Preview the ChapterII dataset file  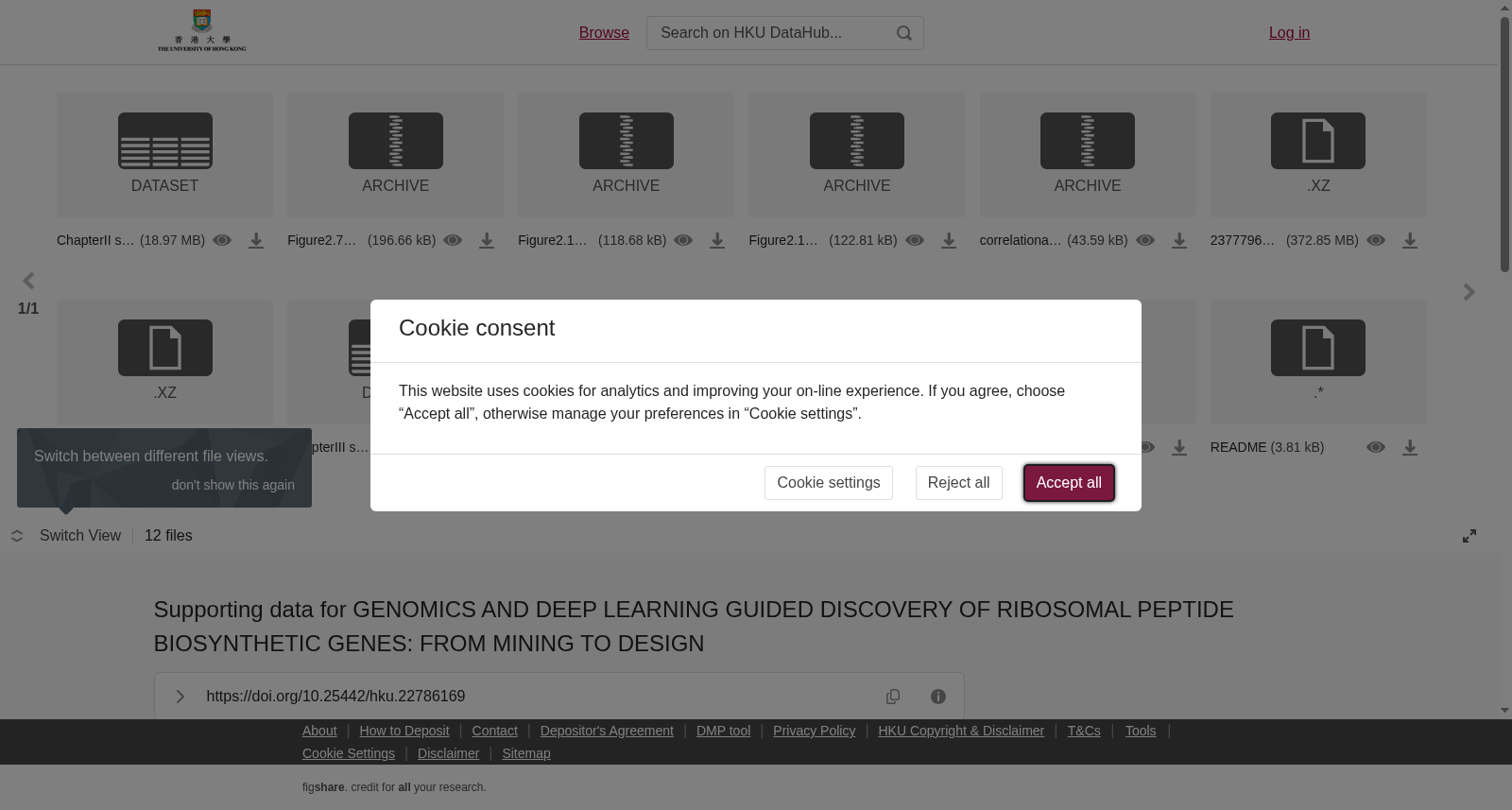(x=222, y=240)
